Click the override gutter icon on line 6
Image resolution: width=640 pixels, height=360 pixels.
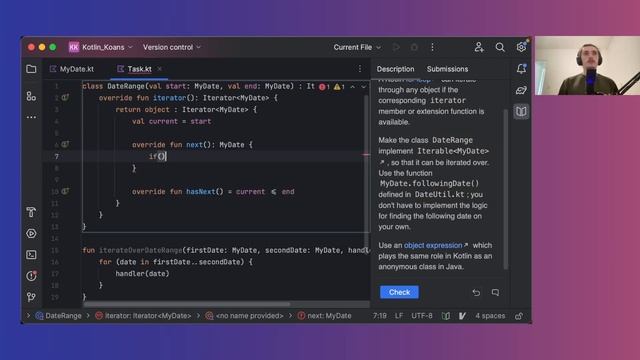65,144
